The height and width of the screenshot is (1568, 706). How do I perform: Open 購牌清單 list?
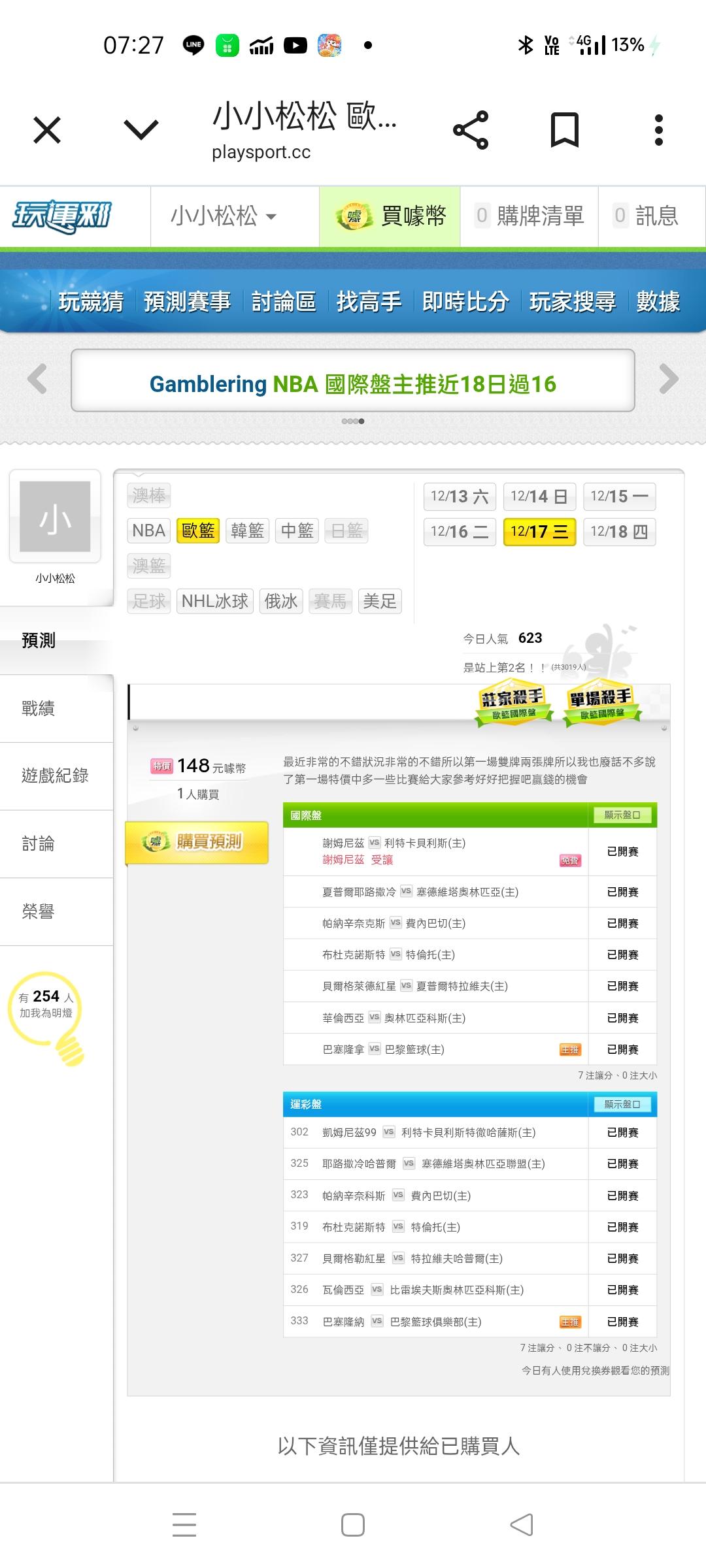coord(529,216)
